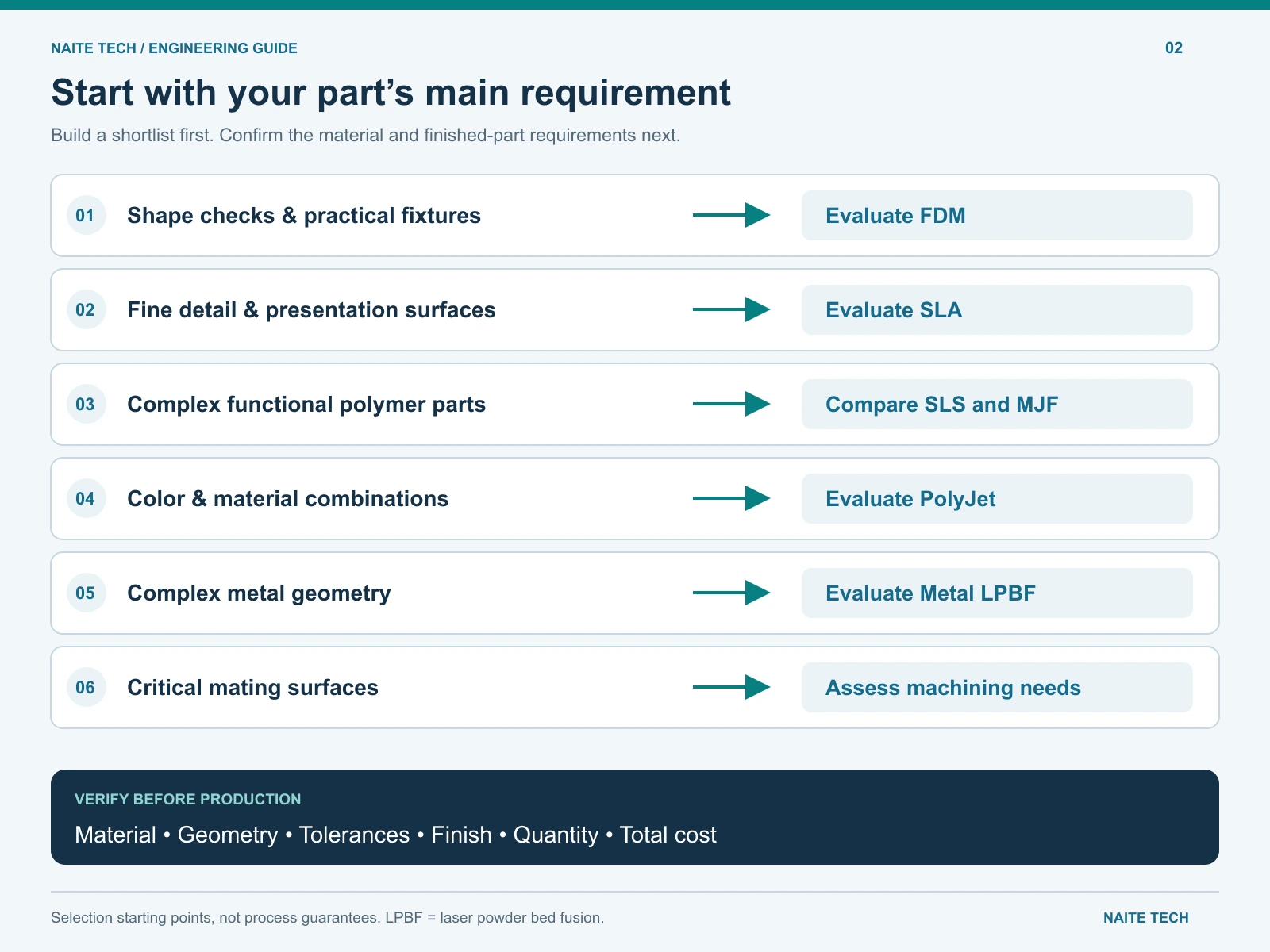This screenshot has width=1270, height=952.
Task: Click the 02 number badge in list
Action: 86,309
